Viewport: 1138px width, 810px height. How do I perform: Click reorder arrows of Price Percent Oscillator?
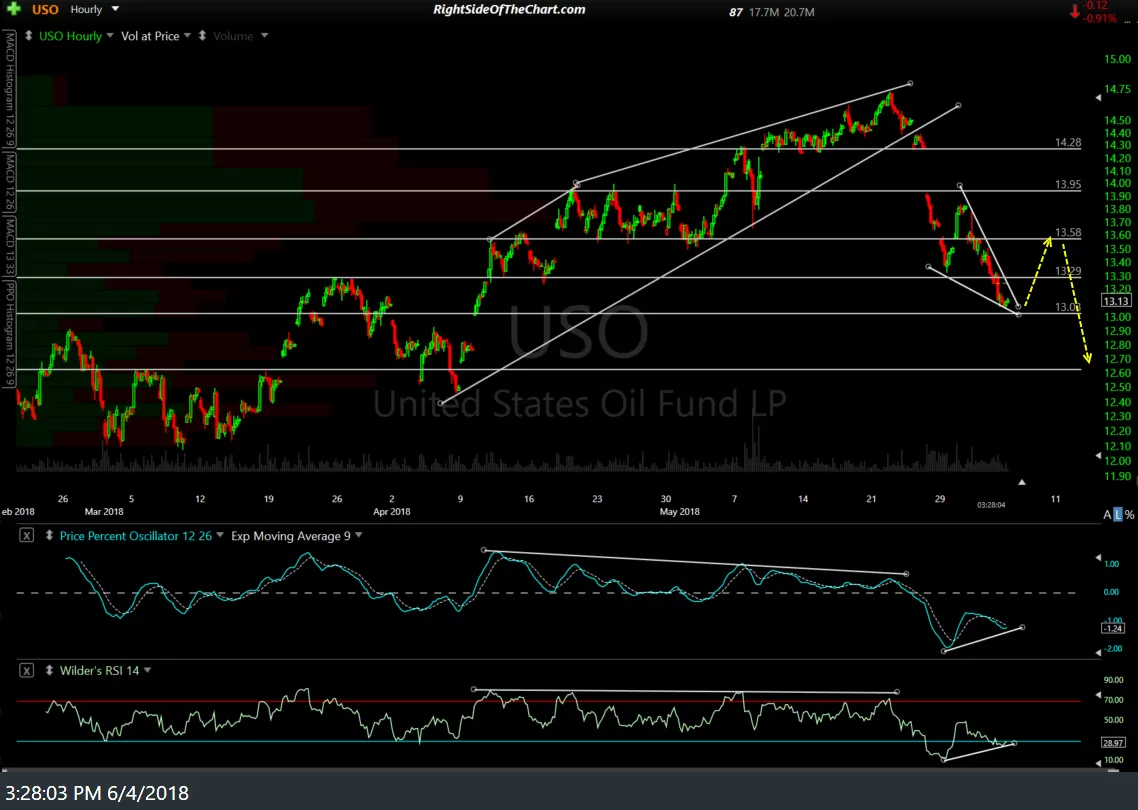(49, 536)
